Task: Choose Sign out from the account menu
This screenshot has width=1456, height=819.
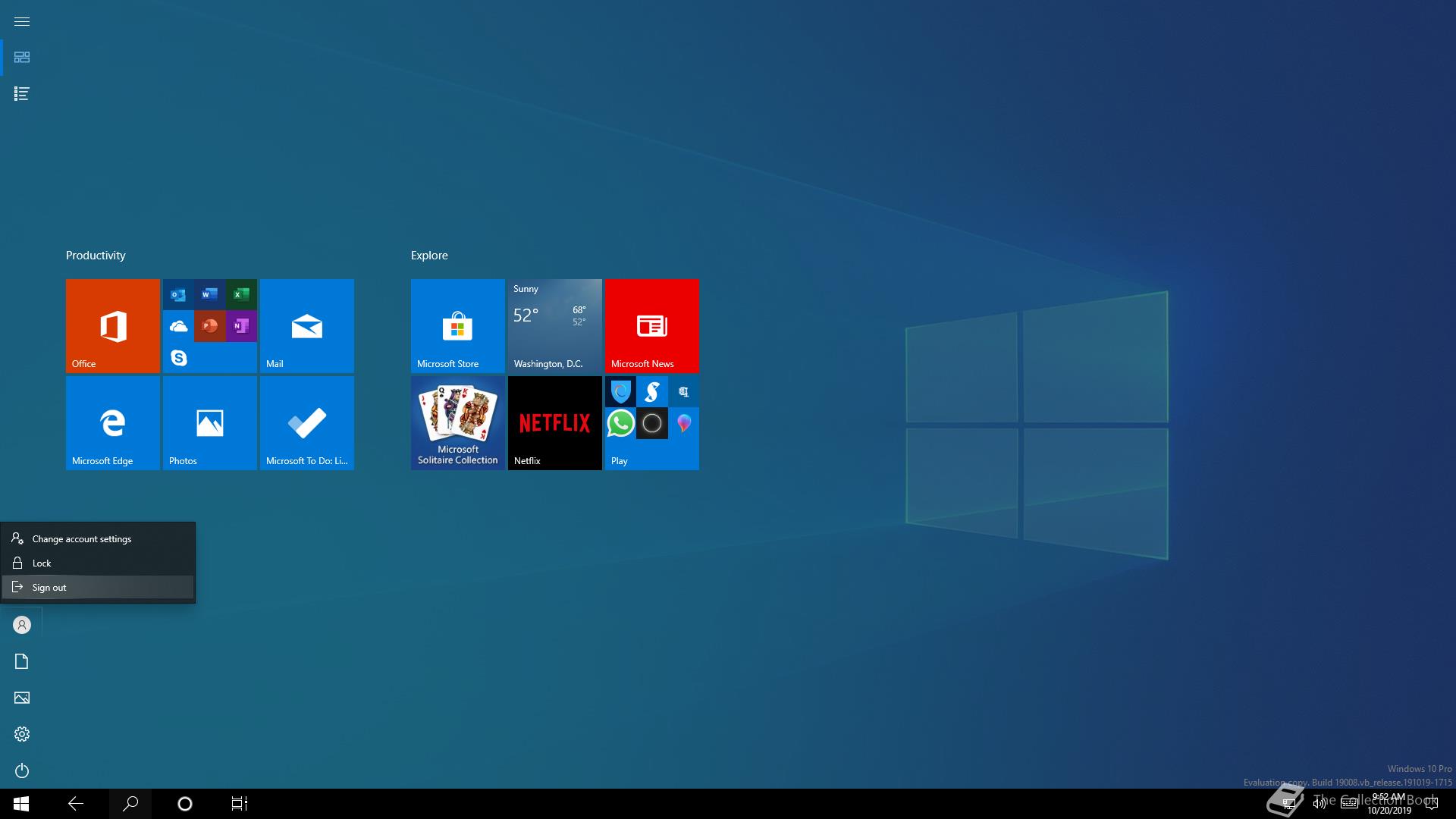Action: 98,588
